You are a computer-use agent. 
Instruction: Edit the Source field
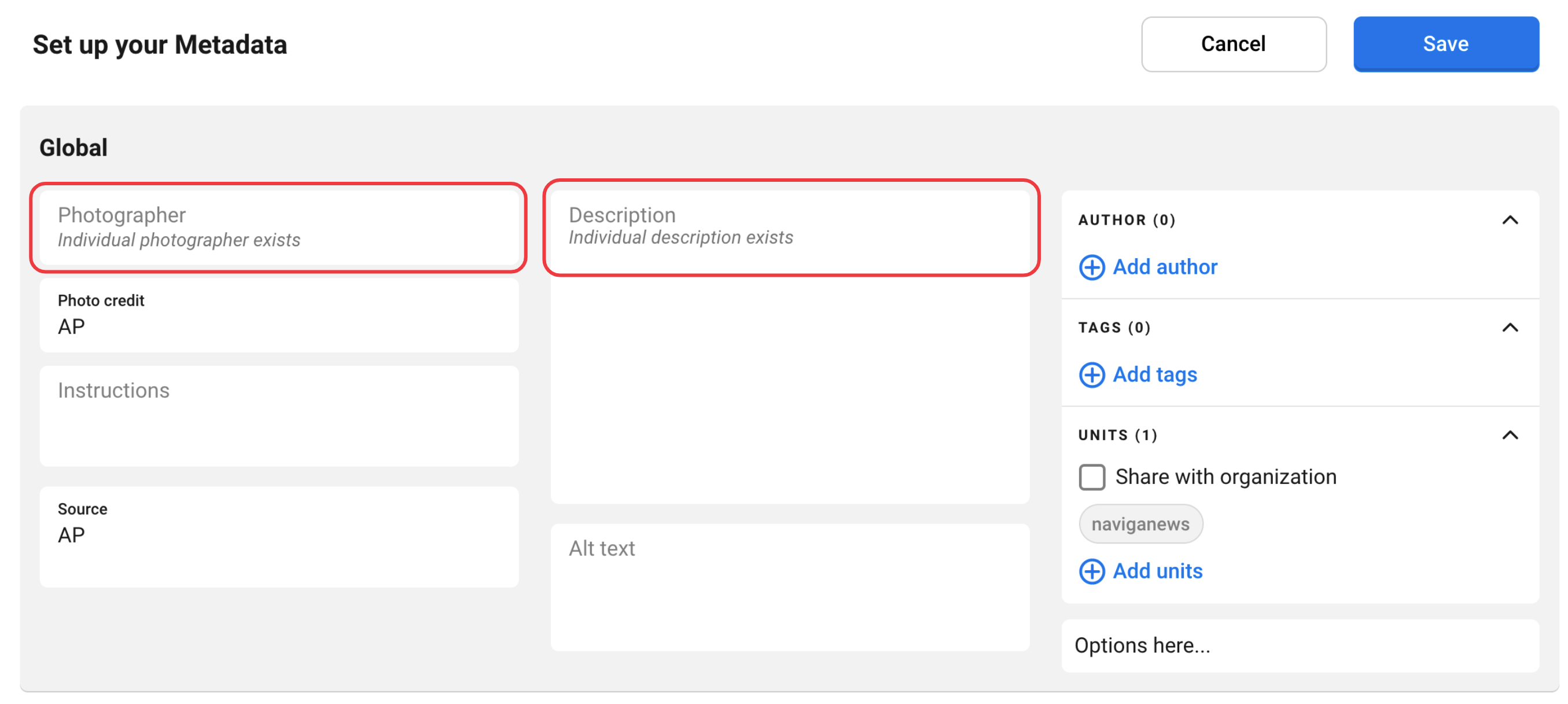click(278, 536)
